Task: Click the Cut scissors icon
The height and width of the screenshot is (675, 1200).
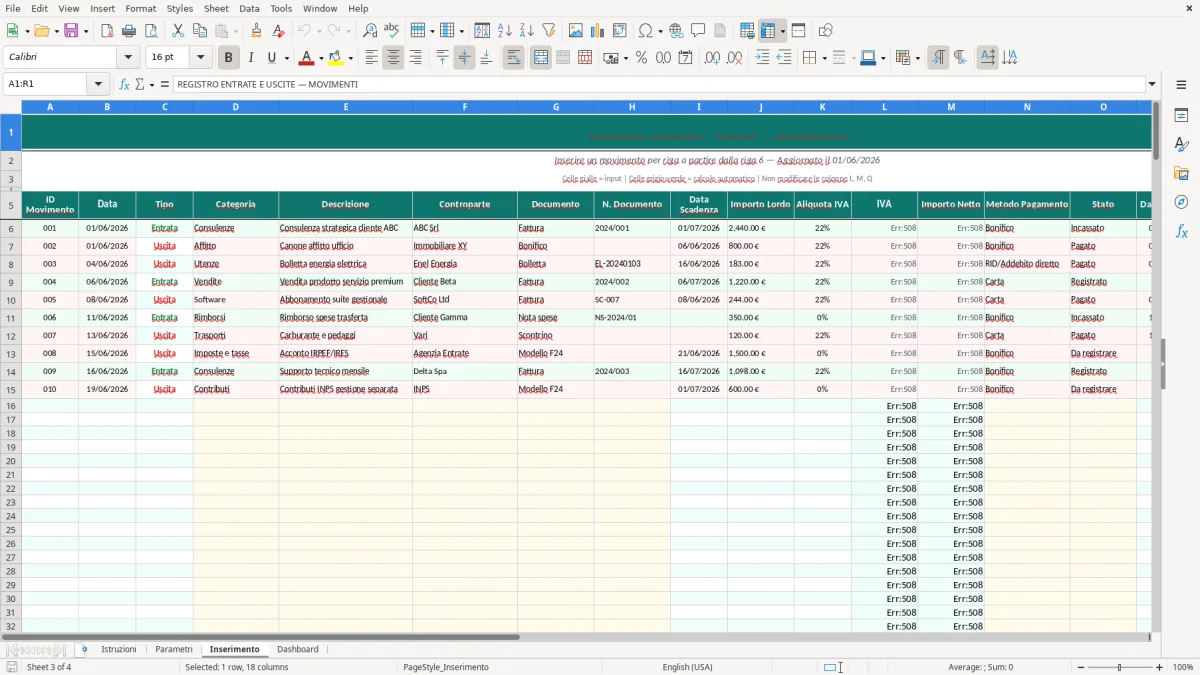Action: click(x=177, y=31)
